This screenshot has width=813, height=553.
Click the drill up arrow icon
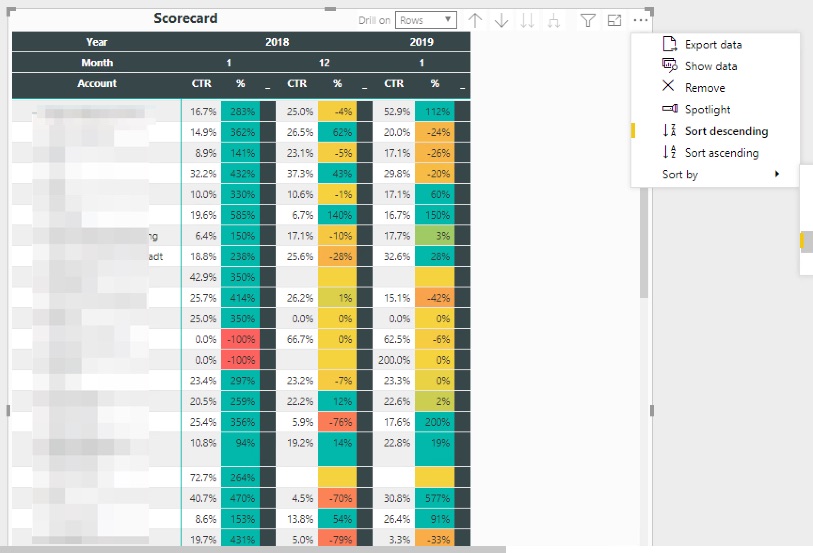(475, 21)
